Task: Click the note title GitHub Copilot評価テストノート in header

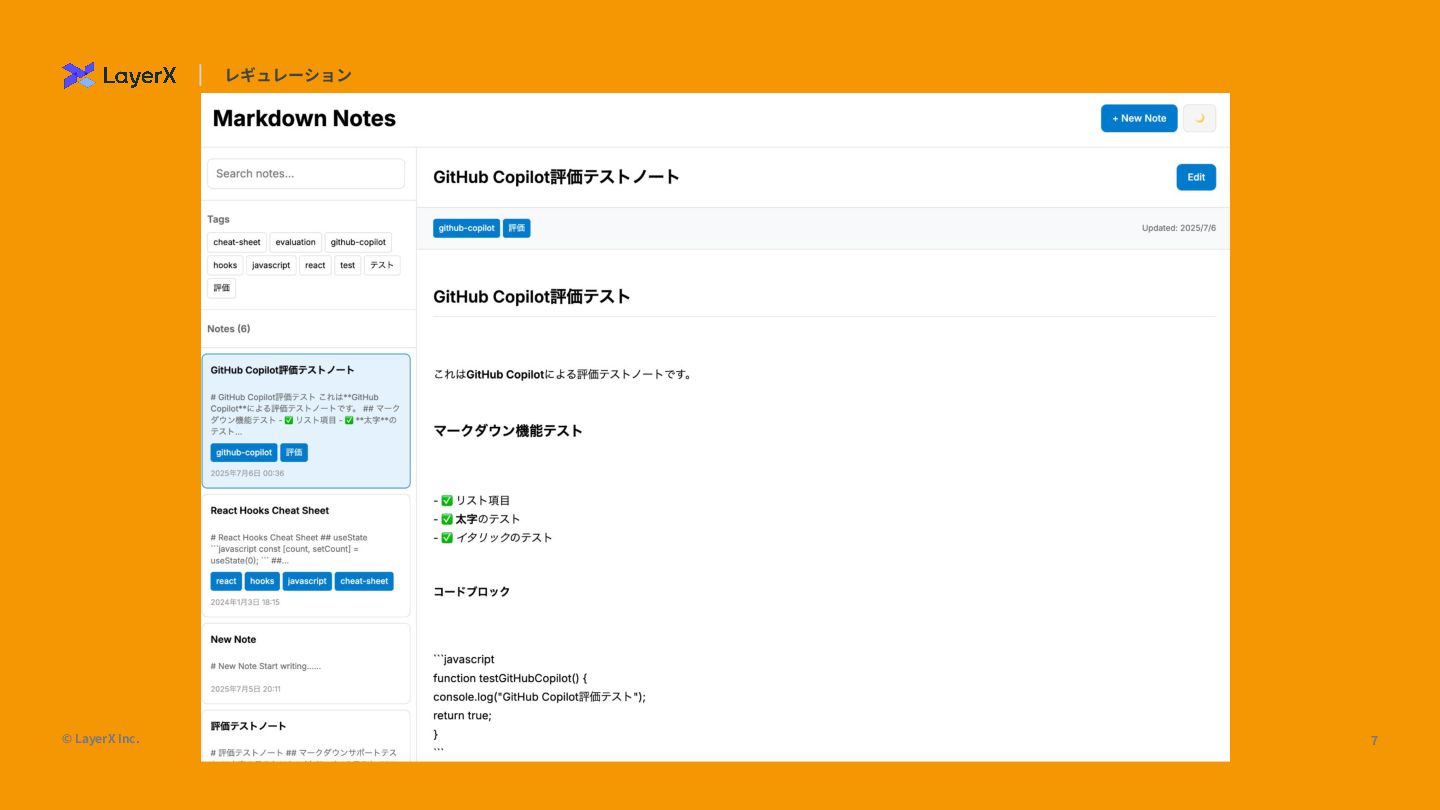Action: tap(556, 177)
